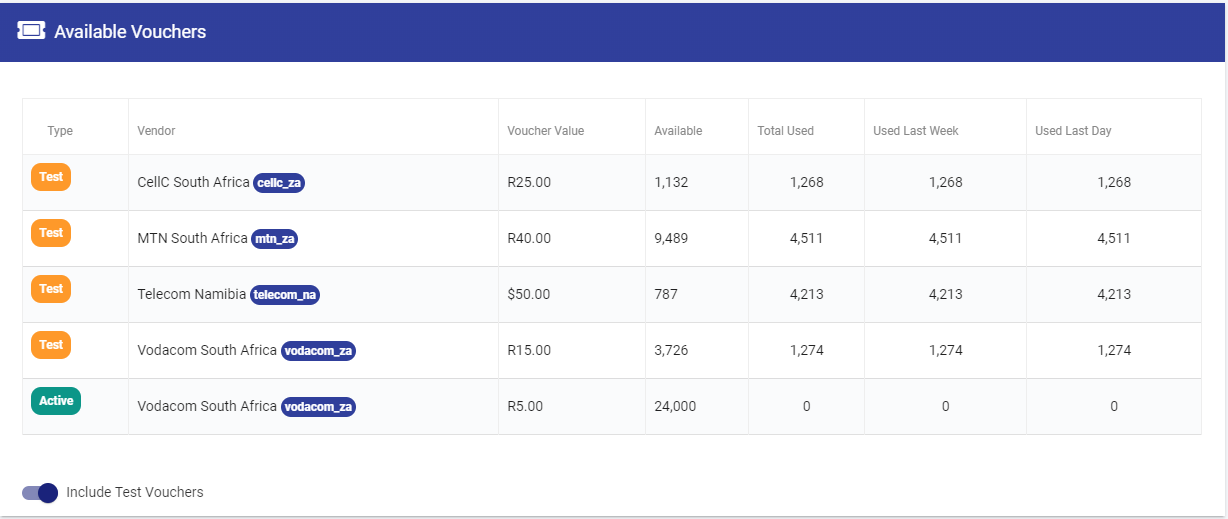Click the Include Test Vouchers label

pyautogui.click(x=135, y=492)
